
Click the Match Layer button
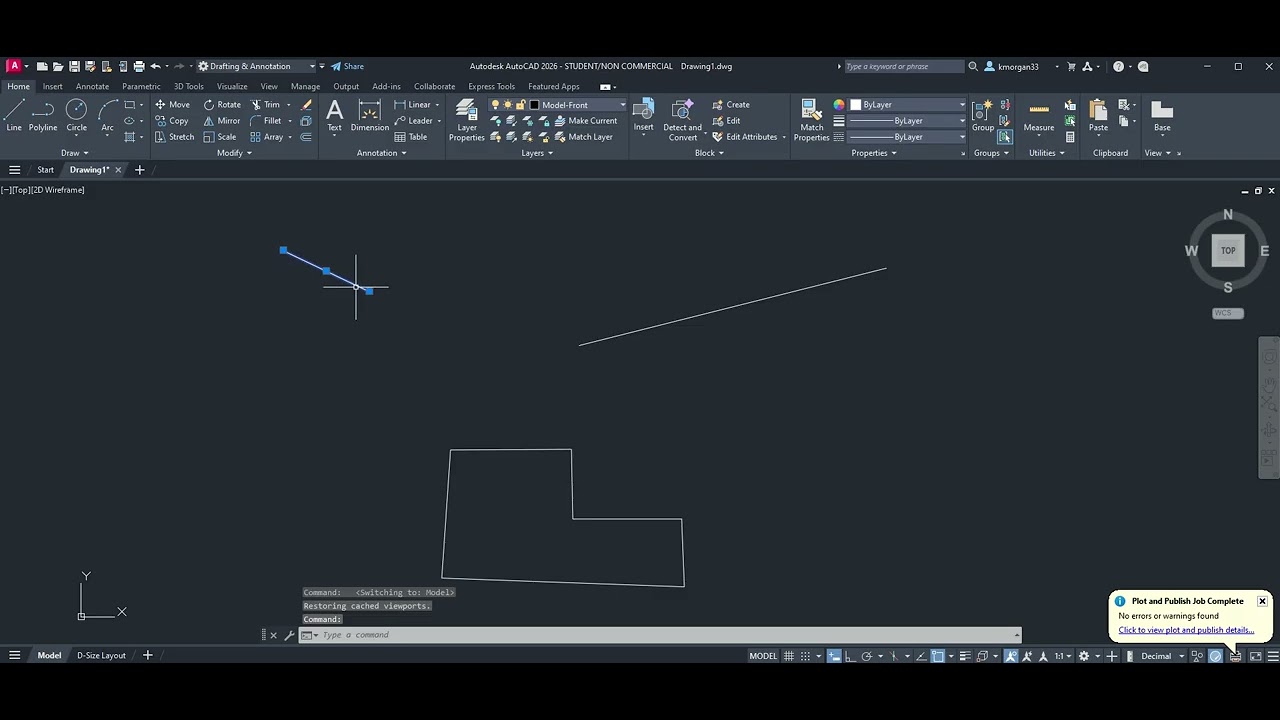pos(582,137)
